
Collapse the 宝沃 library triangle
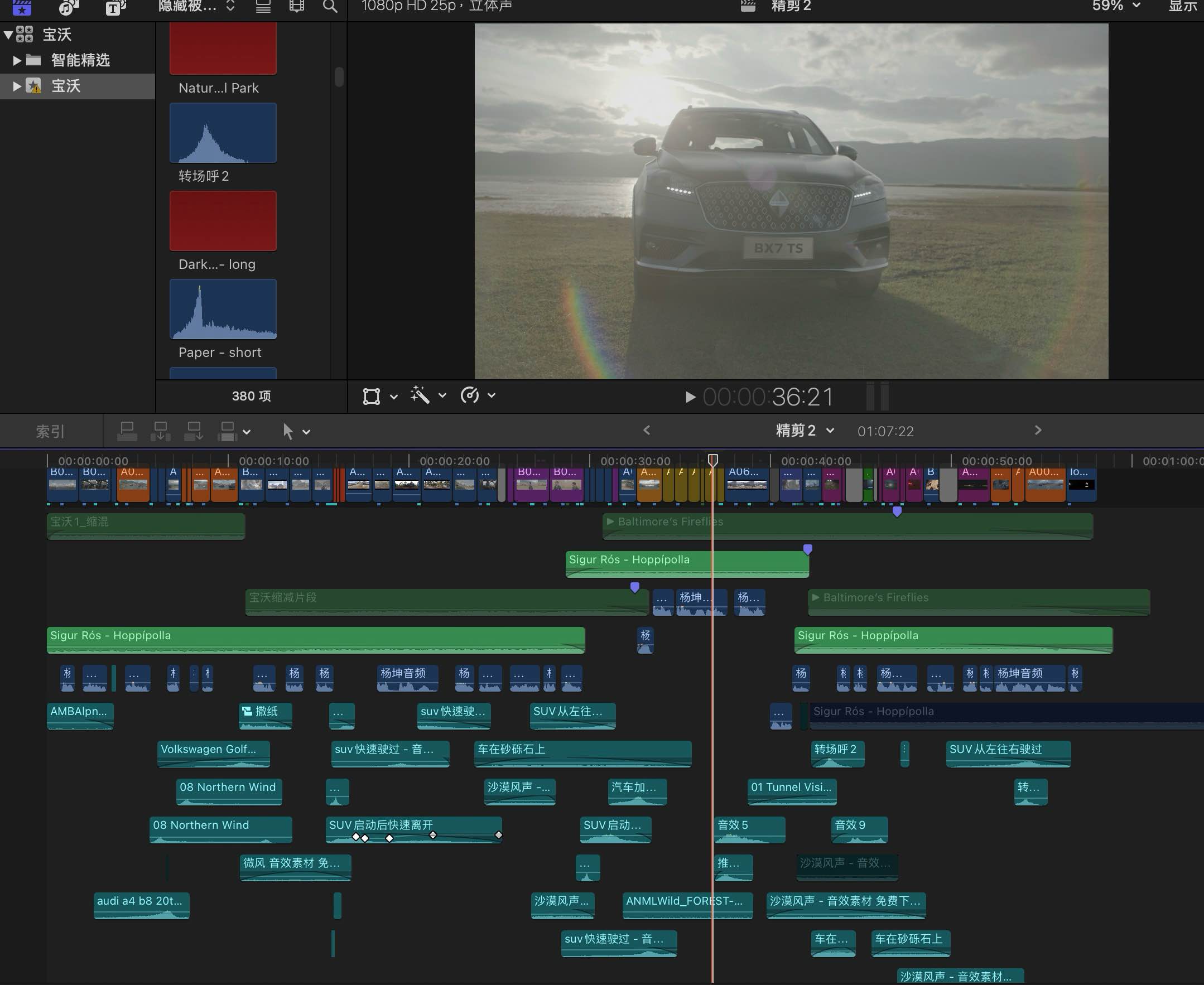click(x=8, y=35)
